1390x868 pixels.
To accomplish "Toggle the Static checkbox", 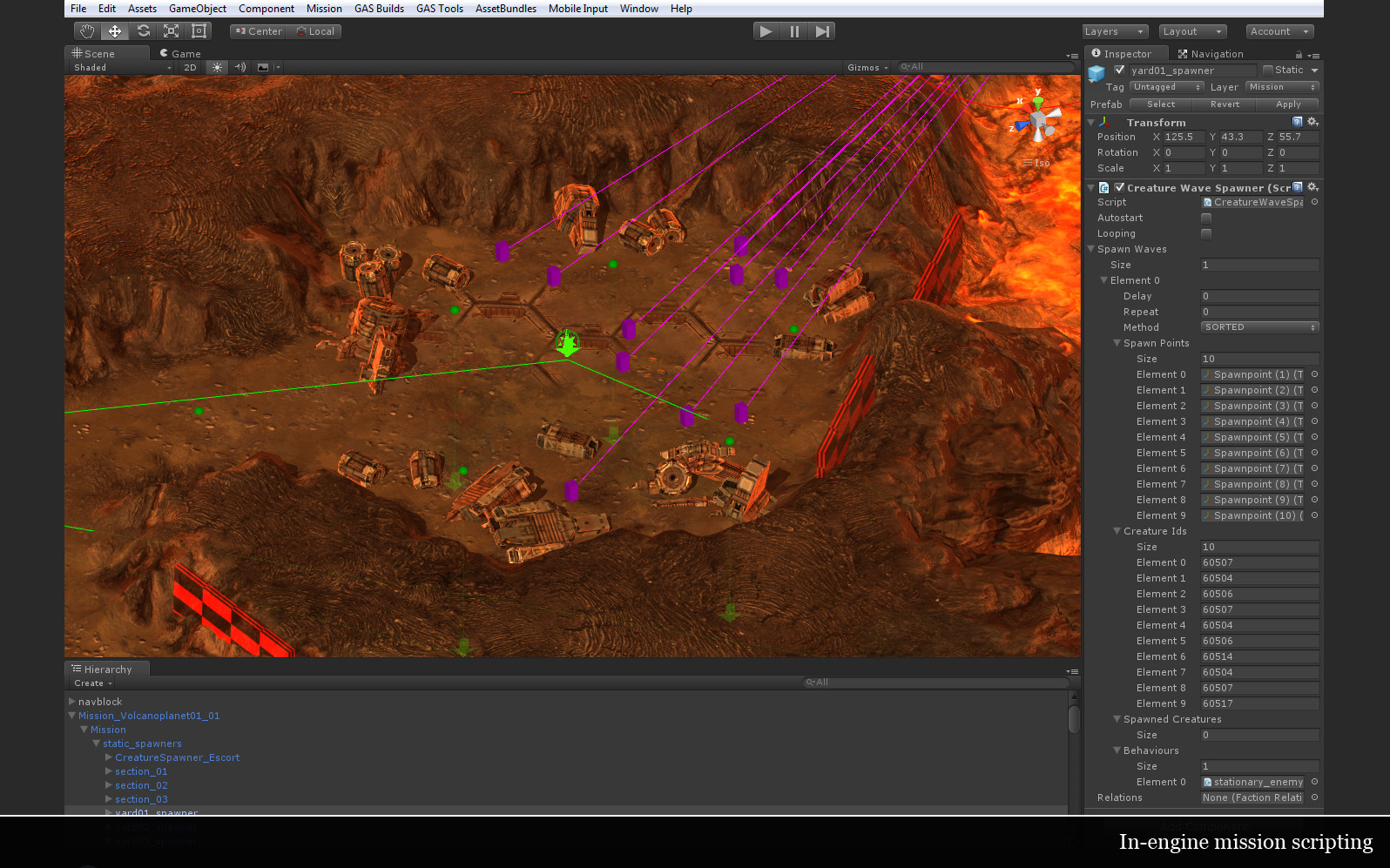I will click(1268, 71).
